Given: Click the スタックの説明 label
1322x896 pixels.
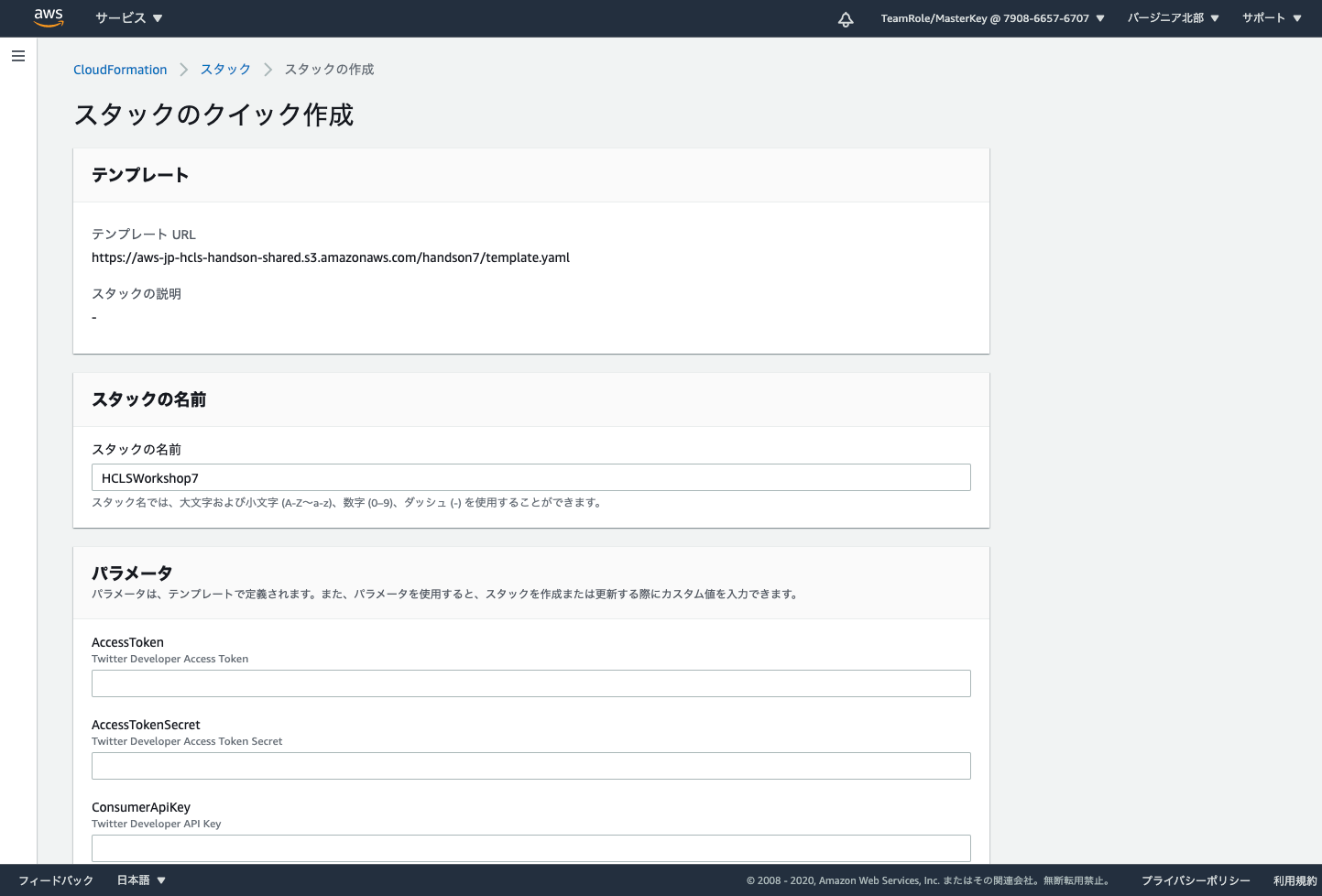Looking at the screenshot, I should coord(137,294).
